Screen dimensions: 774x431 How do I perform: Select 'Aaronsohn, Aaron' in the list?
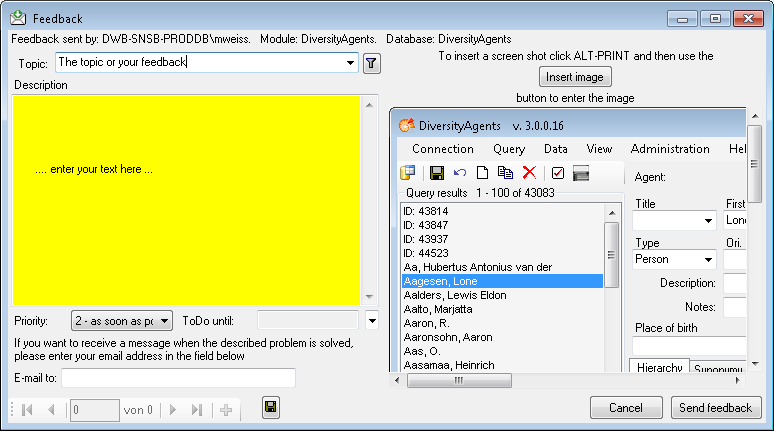[x=502, y=337]
